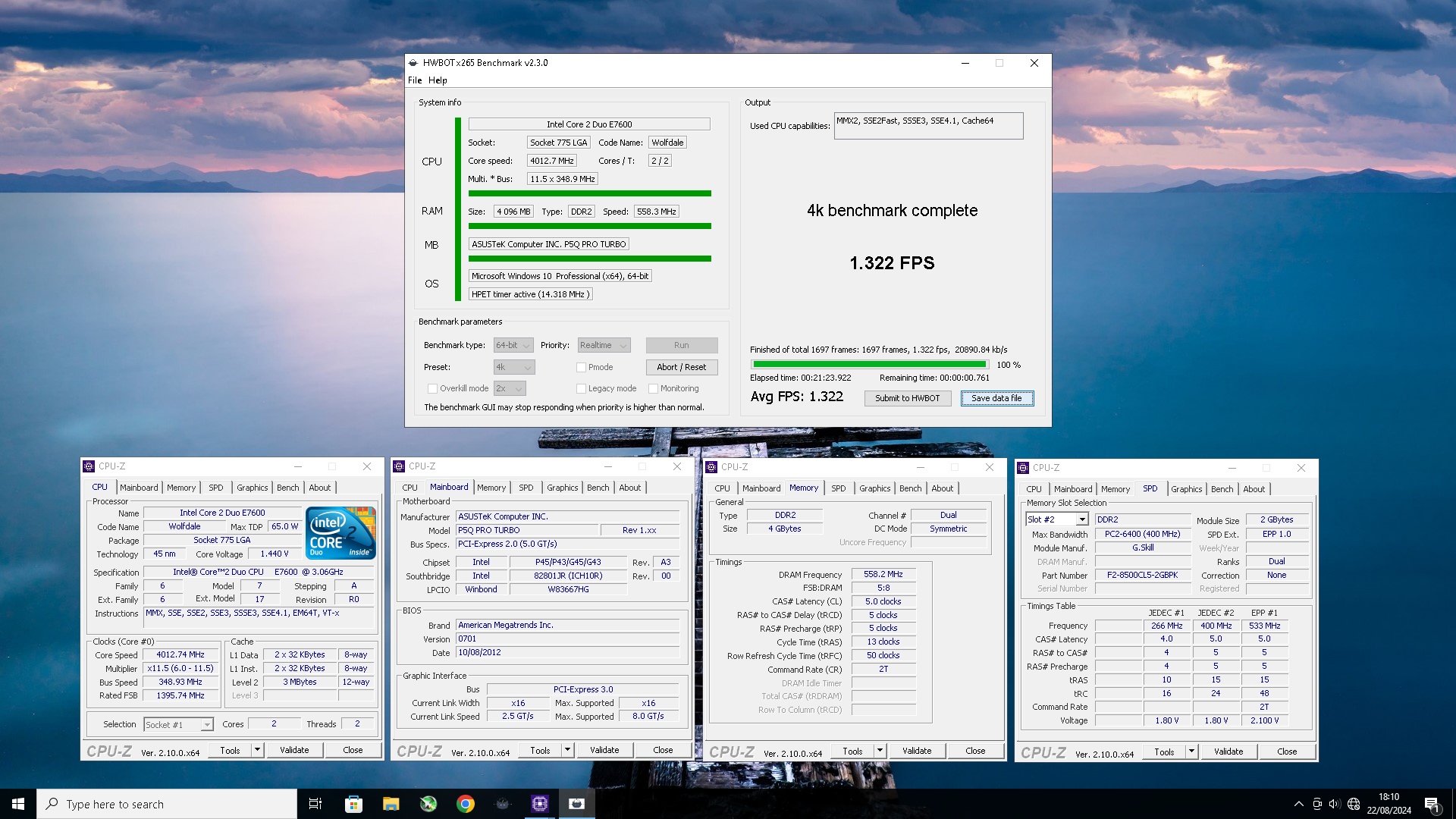Expand the Tools arrow in the Mainboard window
Screen dimensions: 1456x819
[x=567, y=750]
